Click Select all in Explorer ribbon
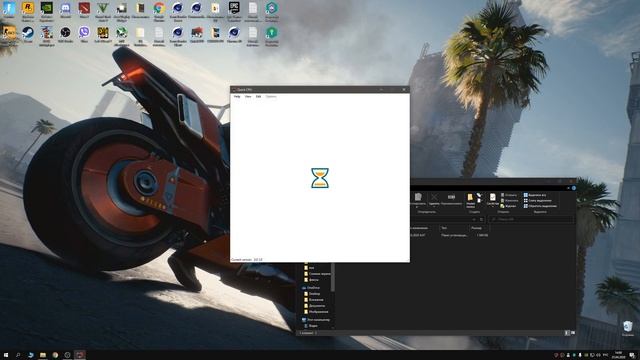 click(535, 195)
